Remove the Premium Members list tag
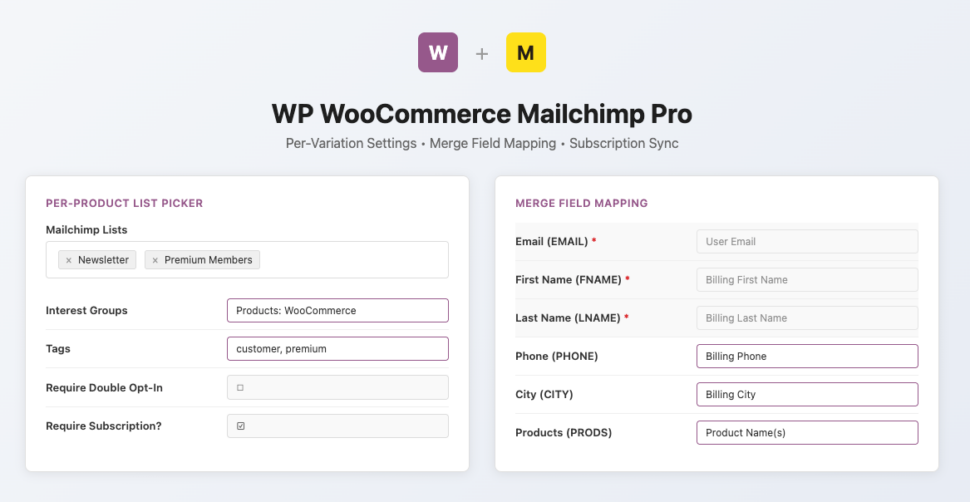 click(x=155, y=260)
